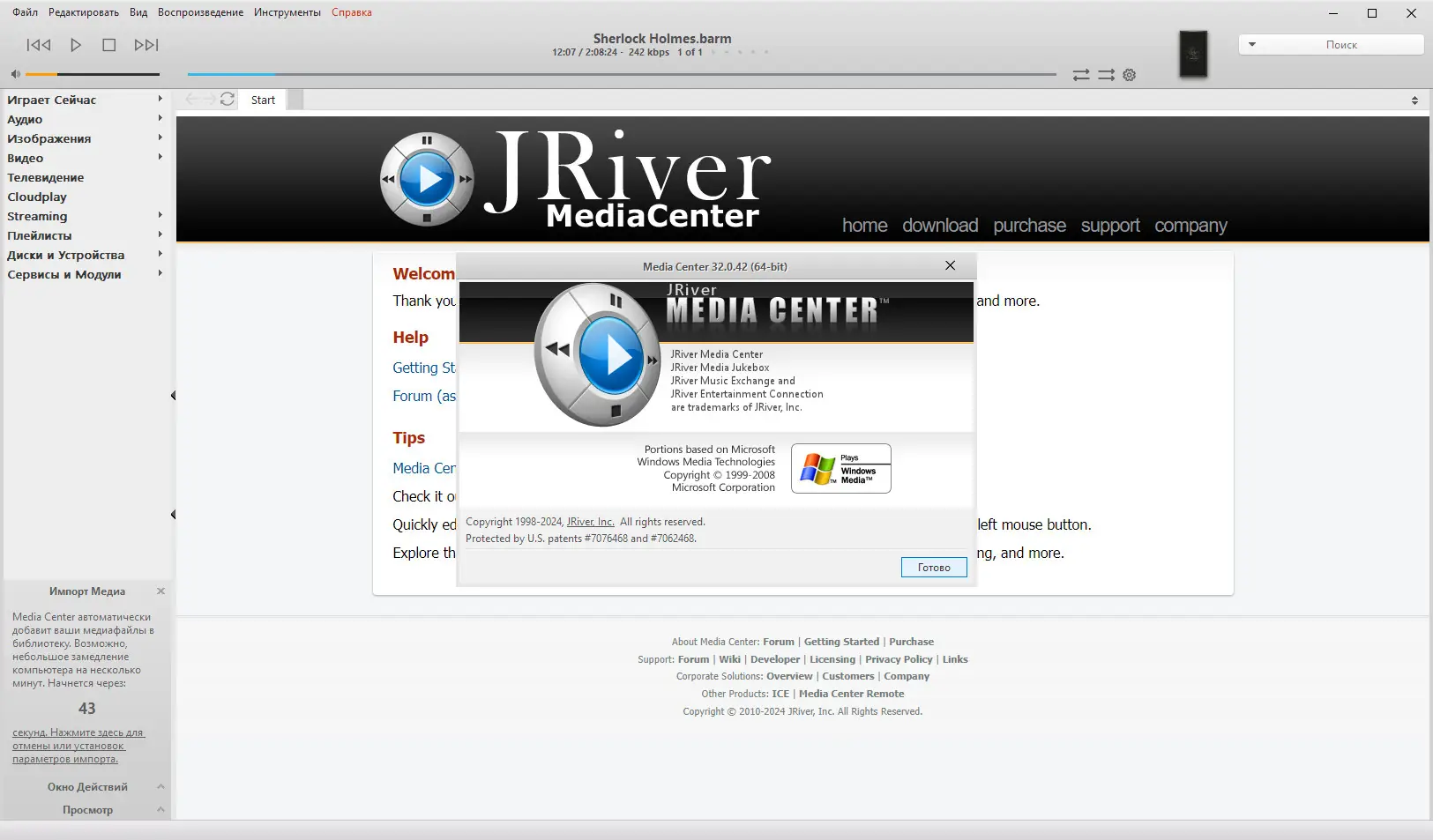Expand the Диски и Устройства section arrow

[160, 255]
